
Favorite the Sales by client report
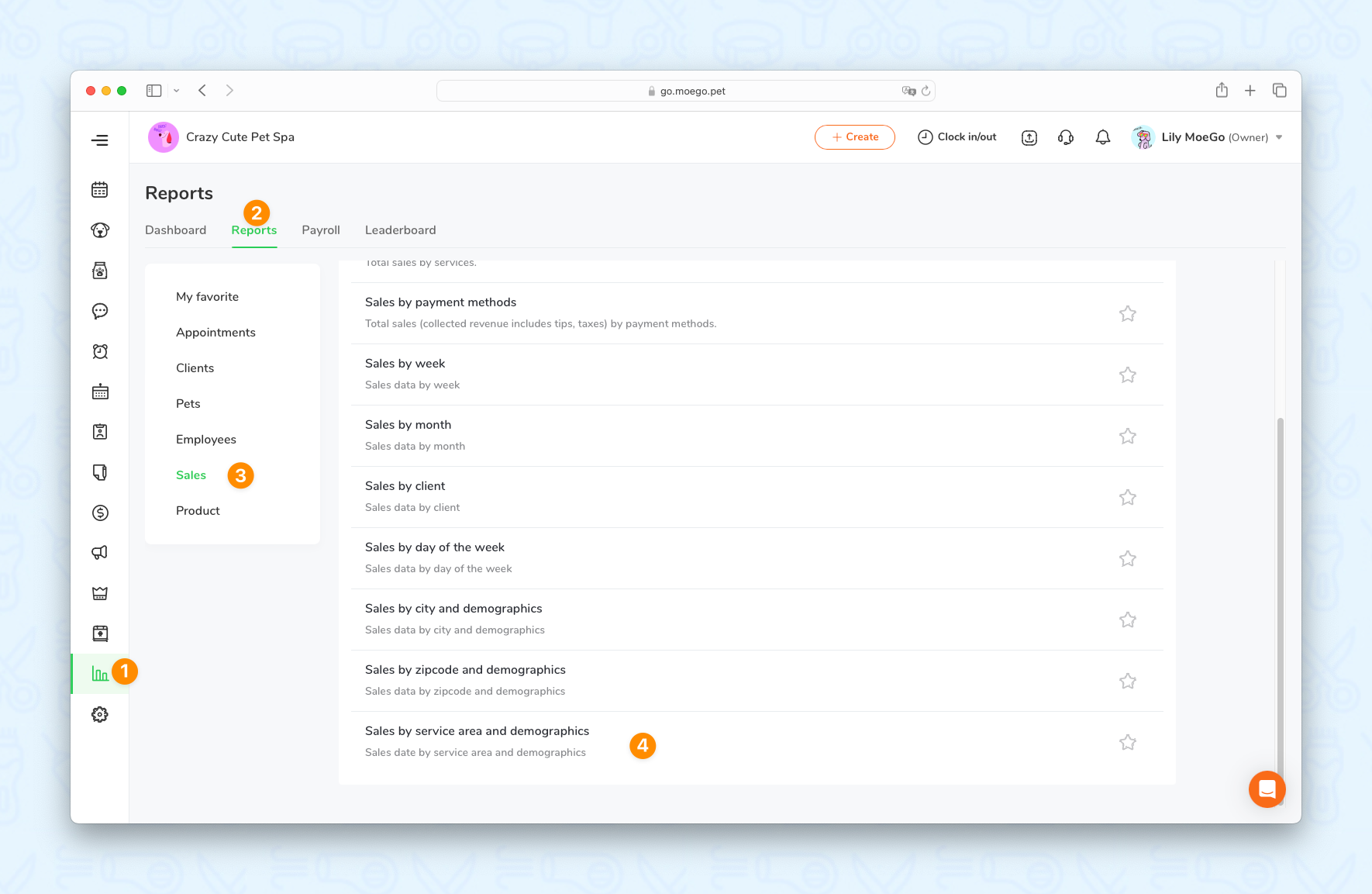click(1128, 497)
